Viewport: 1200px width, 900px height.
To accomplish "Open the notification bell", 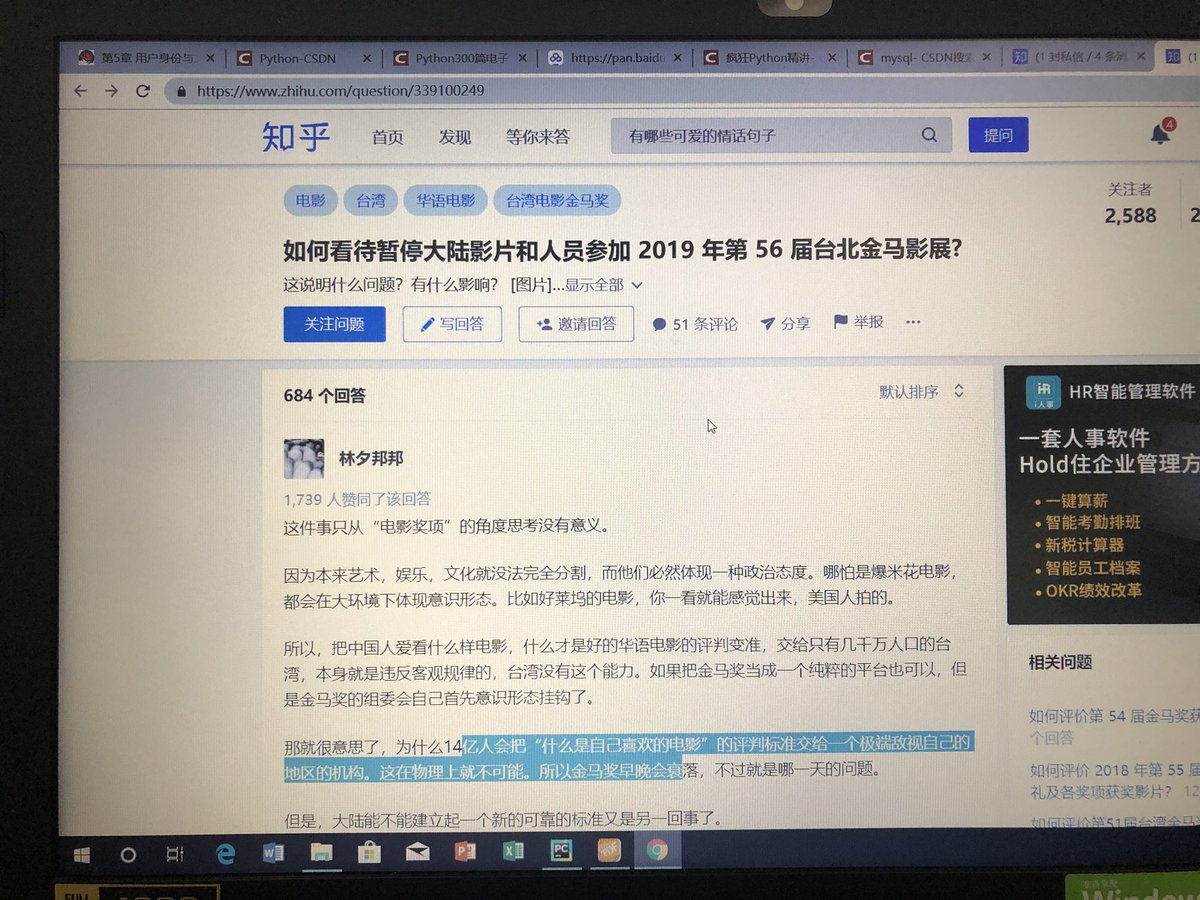I will point(1160,134).
